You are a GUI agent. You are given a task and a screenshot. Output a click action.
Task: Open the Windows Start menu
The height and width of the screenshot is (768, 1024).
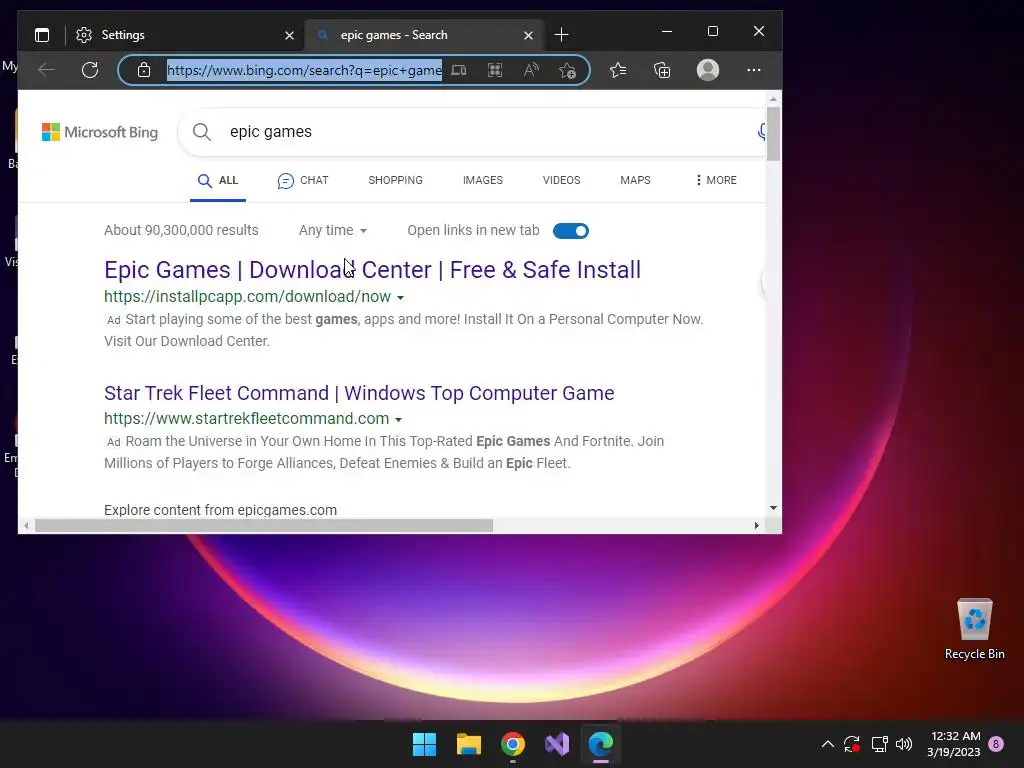tap(424, 744)
